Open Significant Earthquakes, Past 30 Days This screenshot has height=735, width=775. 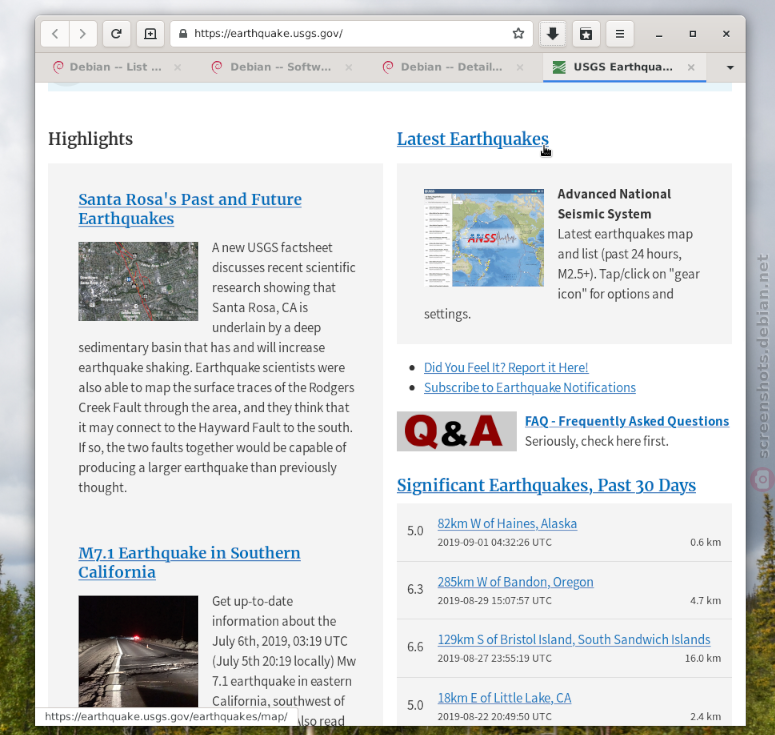pyautogui.click(x=546, y=485)
